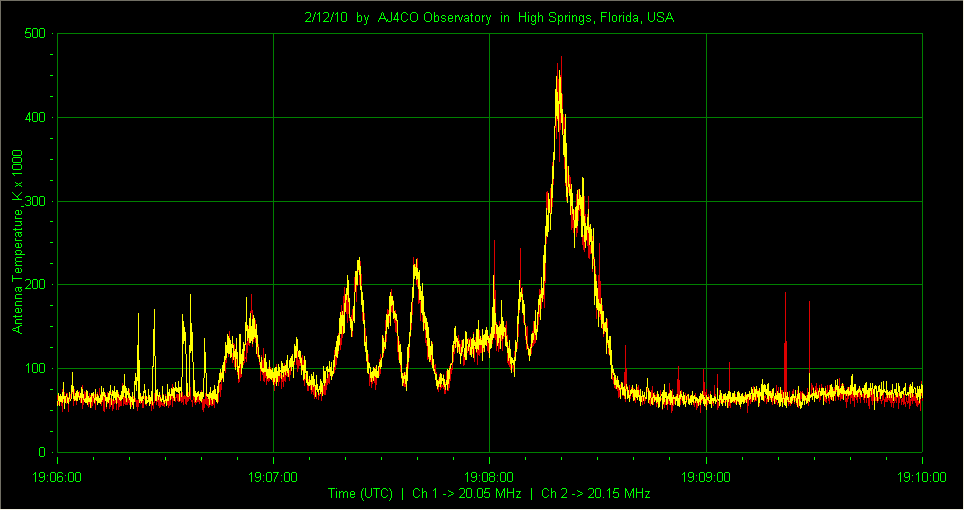Screen dimensions: 964x510
Task: Click the 19:07:00 time axis label
Action: (273, 477)
